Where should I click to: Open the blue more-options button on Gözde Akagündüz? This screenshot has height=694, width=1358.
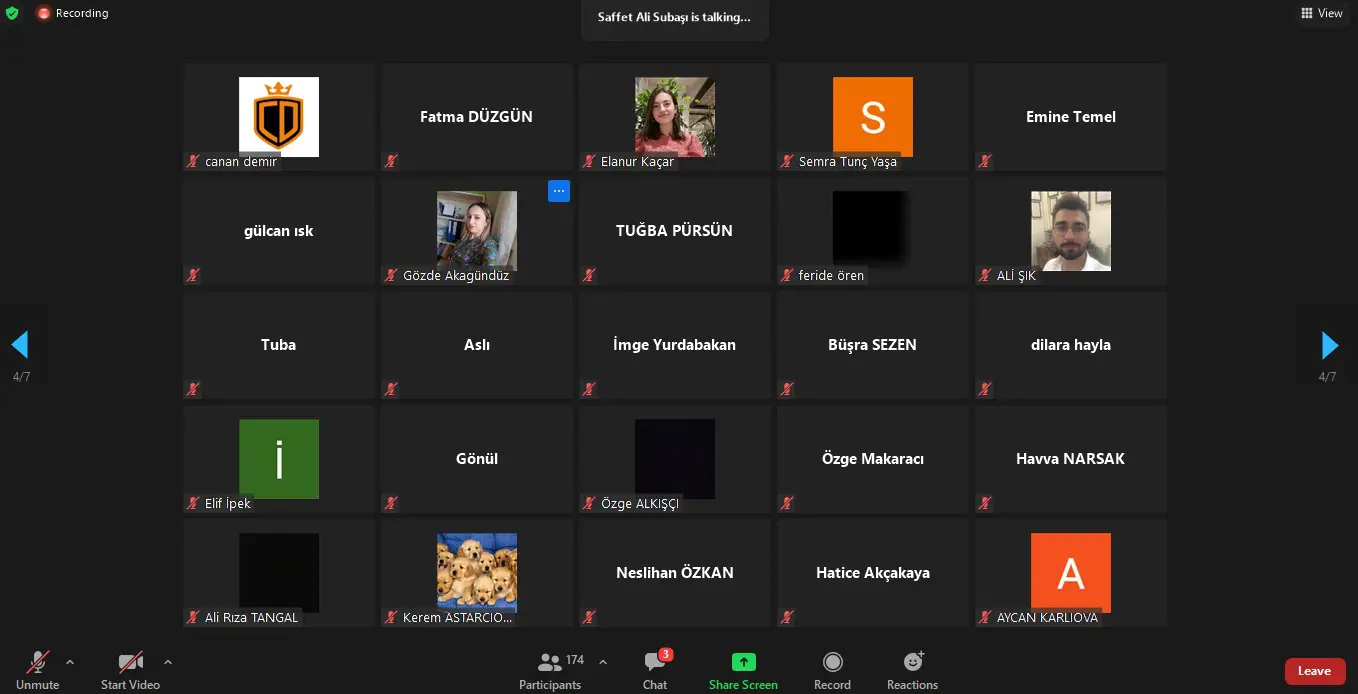559,191
